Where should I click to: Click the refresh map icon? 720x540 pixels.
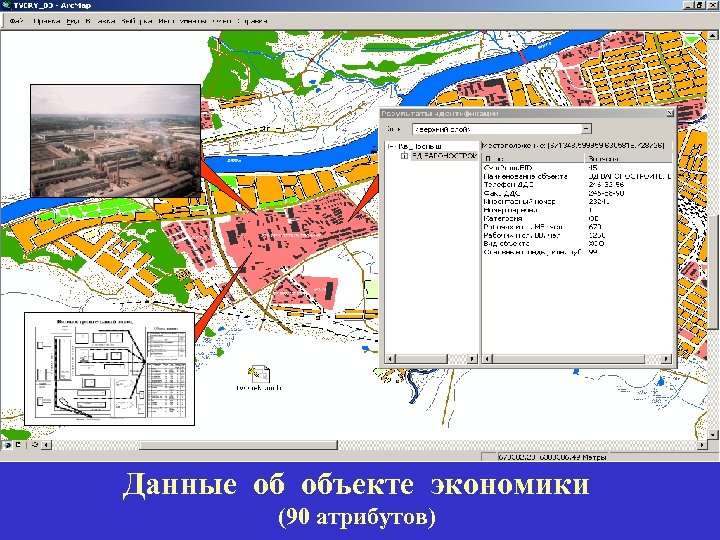click(35, 444)
